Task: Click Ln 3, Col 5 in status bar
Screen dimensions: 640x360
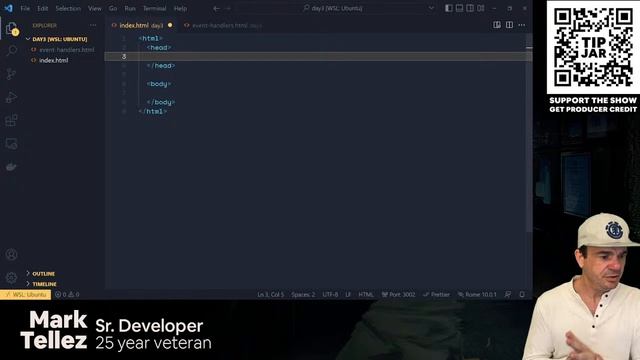Action: tap(270, 294)
